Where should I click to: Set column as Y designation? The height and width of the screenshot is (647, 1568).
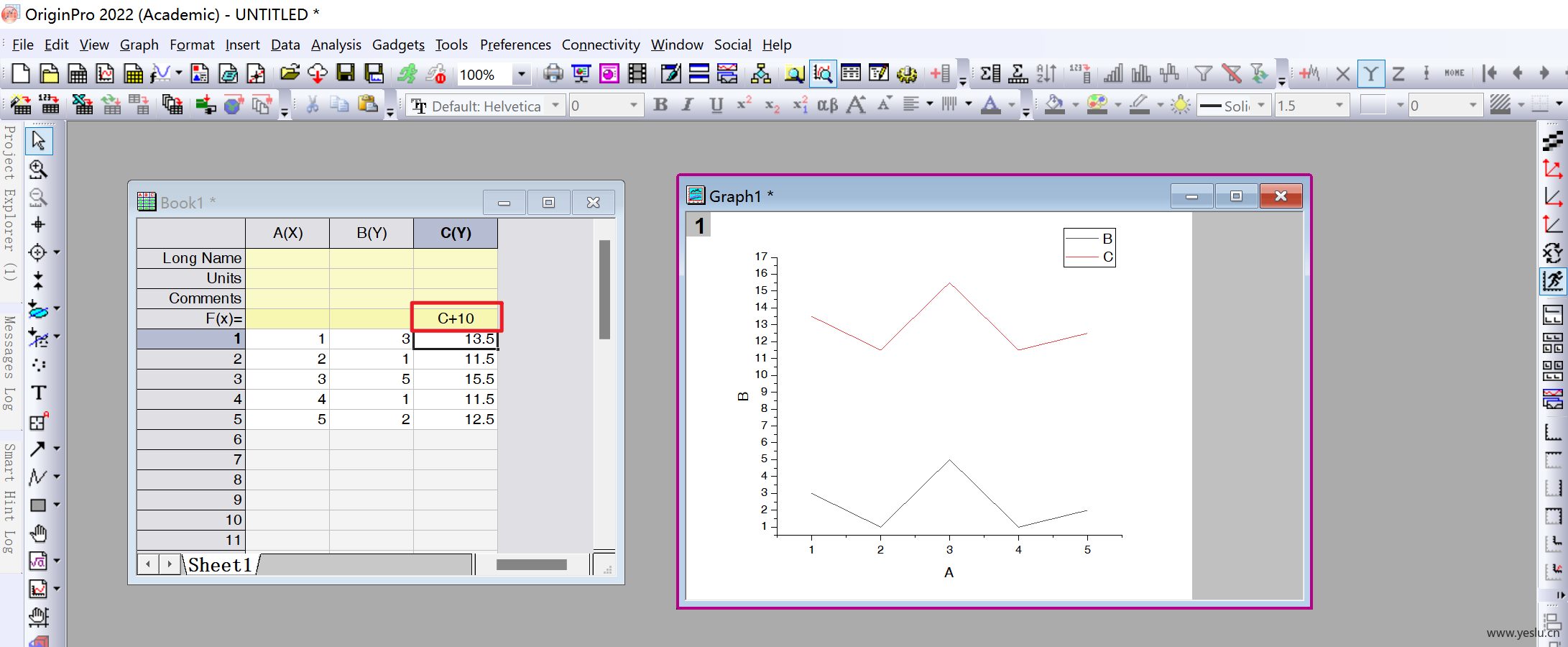(x=1370, y=73)
